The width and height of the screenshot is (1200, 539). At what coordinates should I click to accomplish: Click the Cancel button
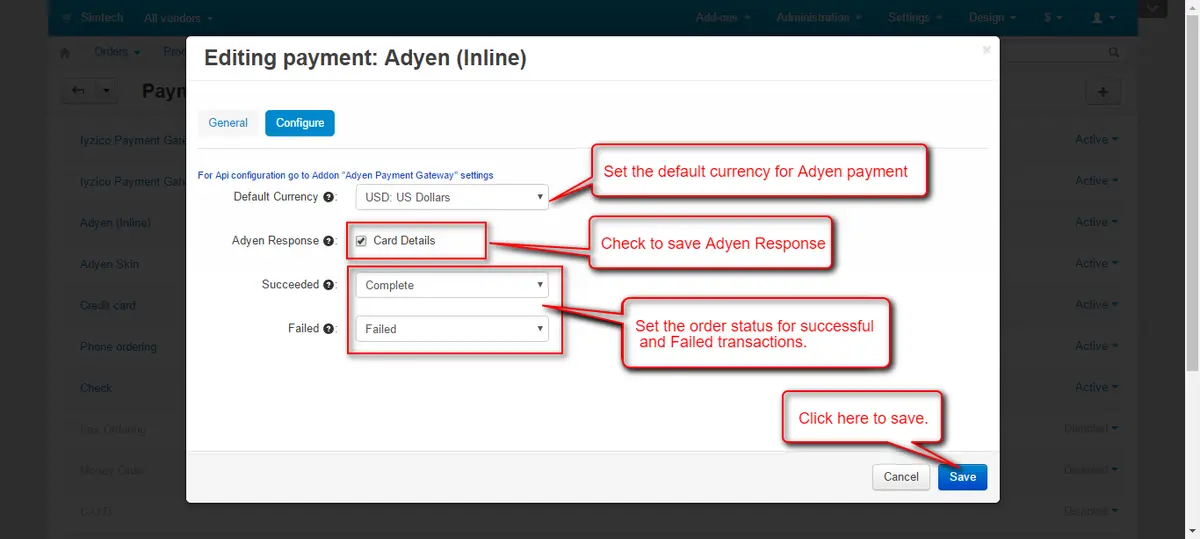[x=901, y=477]
